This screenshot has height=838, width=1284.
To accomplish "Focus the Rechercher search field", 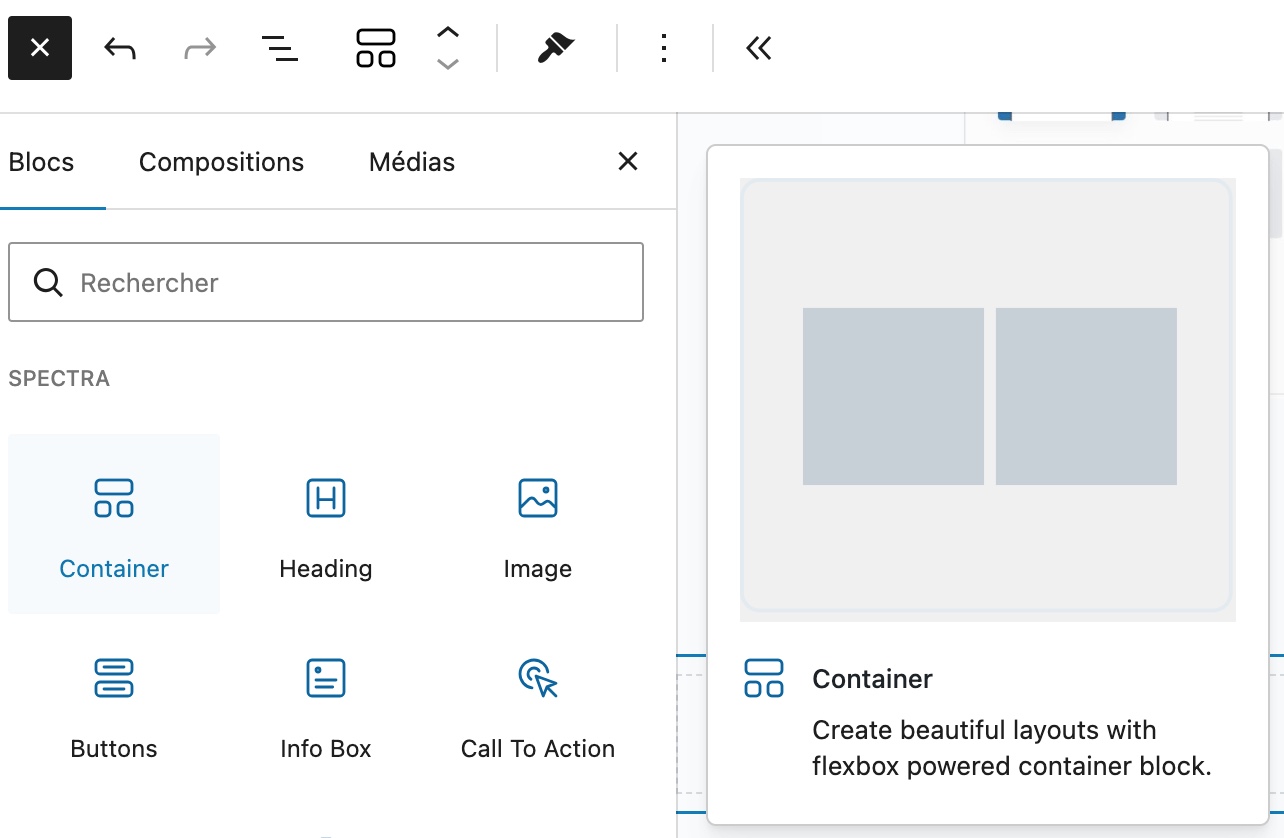I will tap(340, 282).
